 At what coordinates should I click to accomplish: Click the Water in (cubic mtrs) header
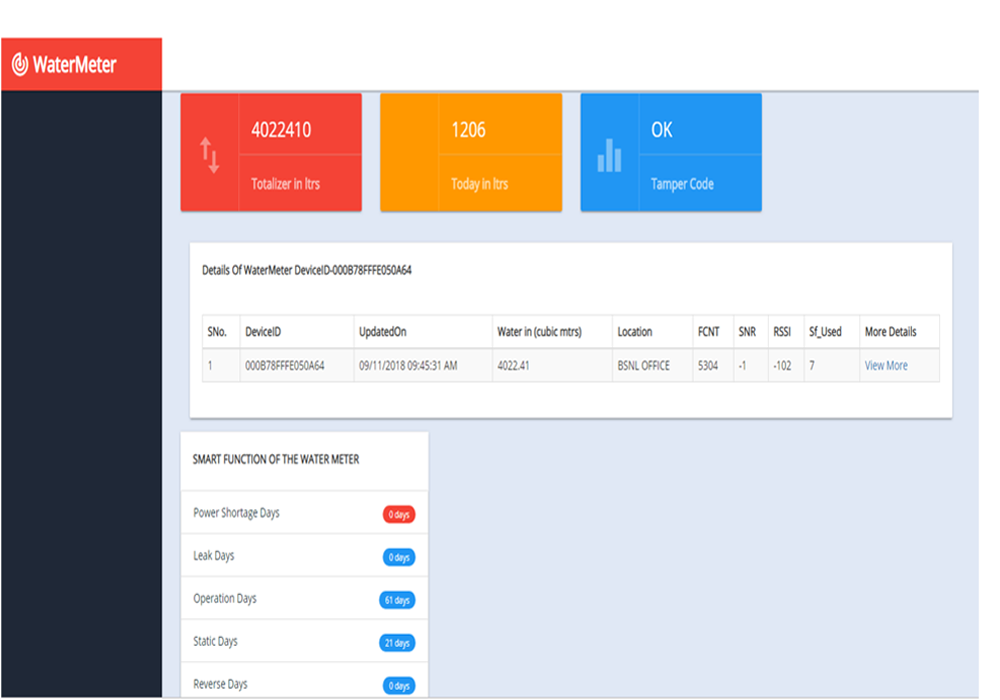click(539, 332)
